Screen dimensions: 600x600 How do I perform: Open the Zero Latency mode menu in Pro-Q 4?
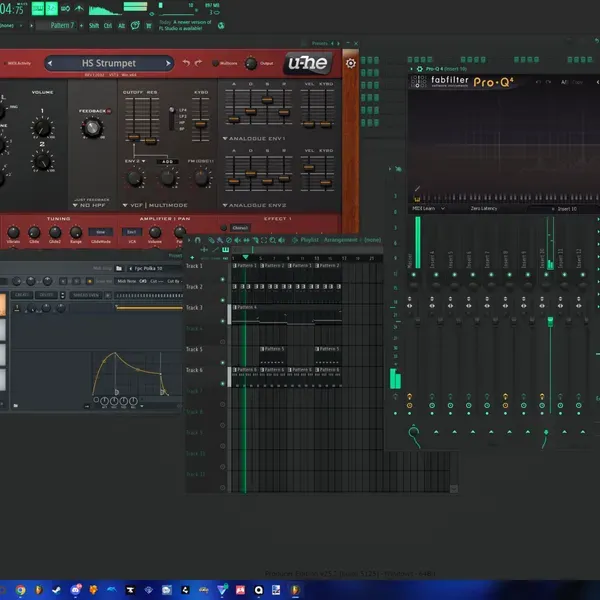click(484, 209)
